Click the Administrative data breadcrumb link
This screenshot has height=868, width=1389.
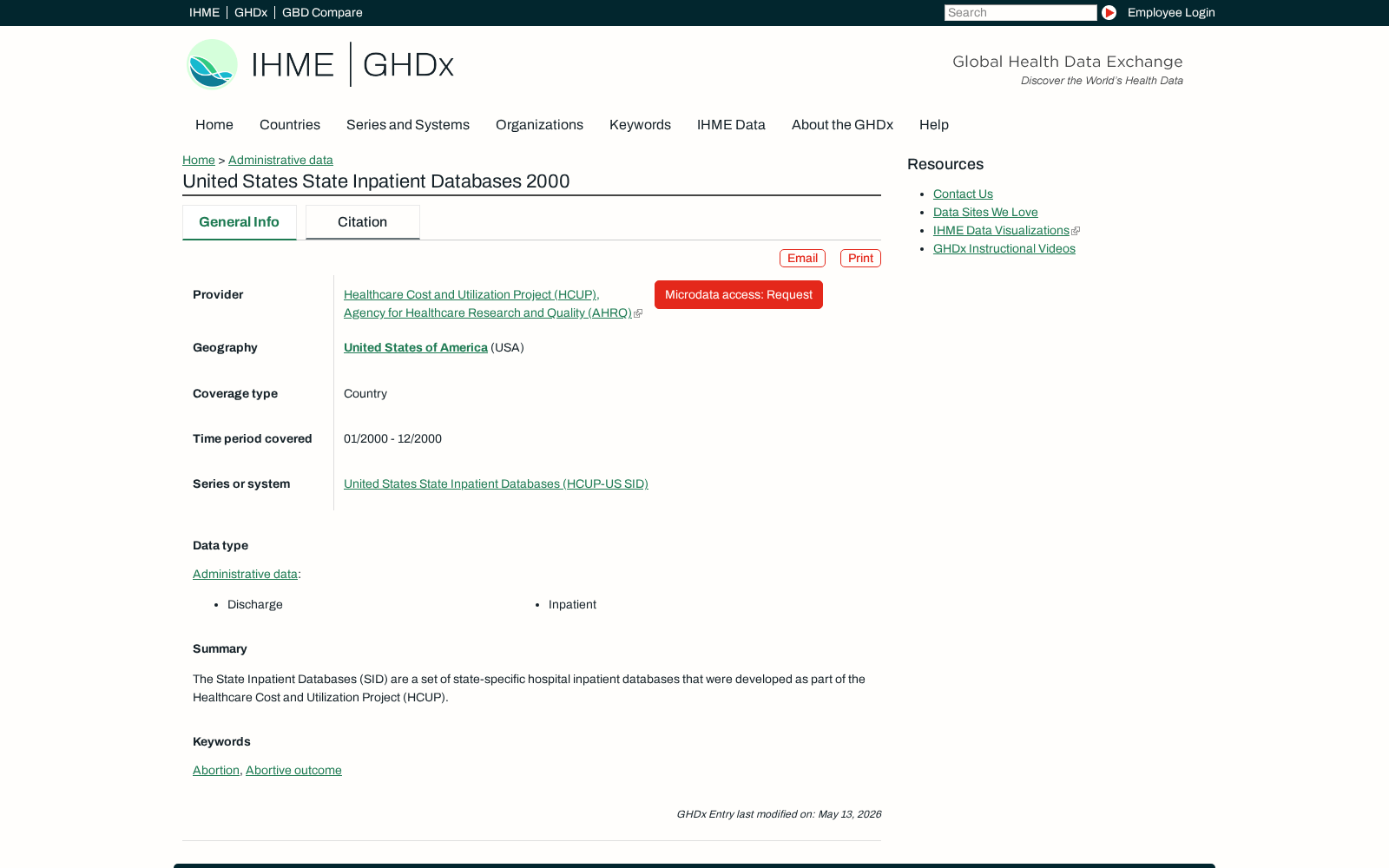tap(280, 160)
